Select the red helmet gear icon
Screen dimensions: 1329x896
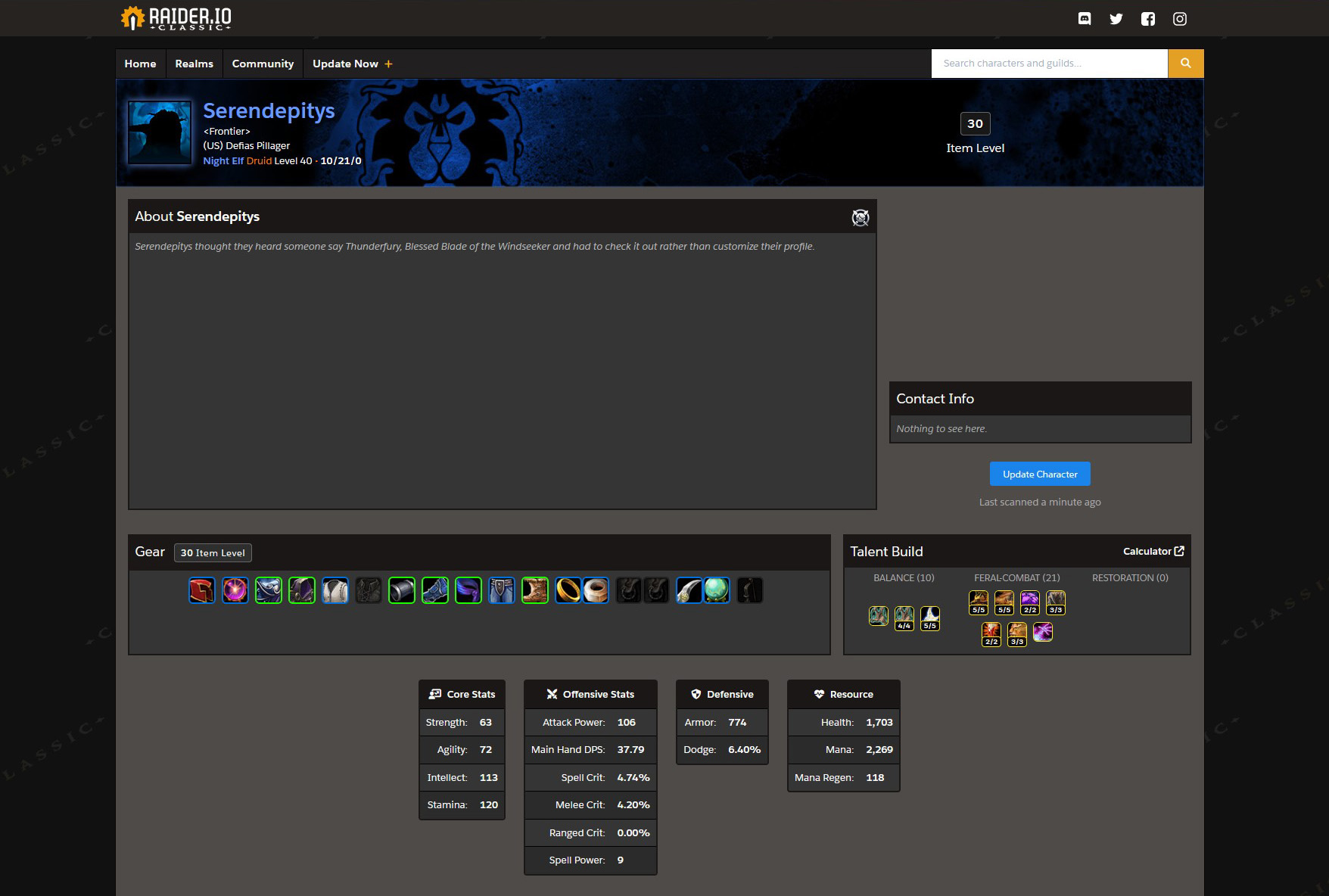(x=202, y=590)
